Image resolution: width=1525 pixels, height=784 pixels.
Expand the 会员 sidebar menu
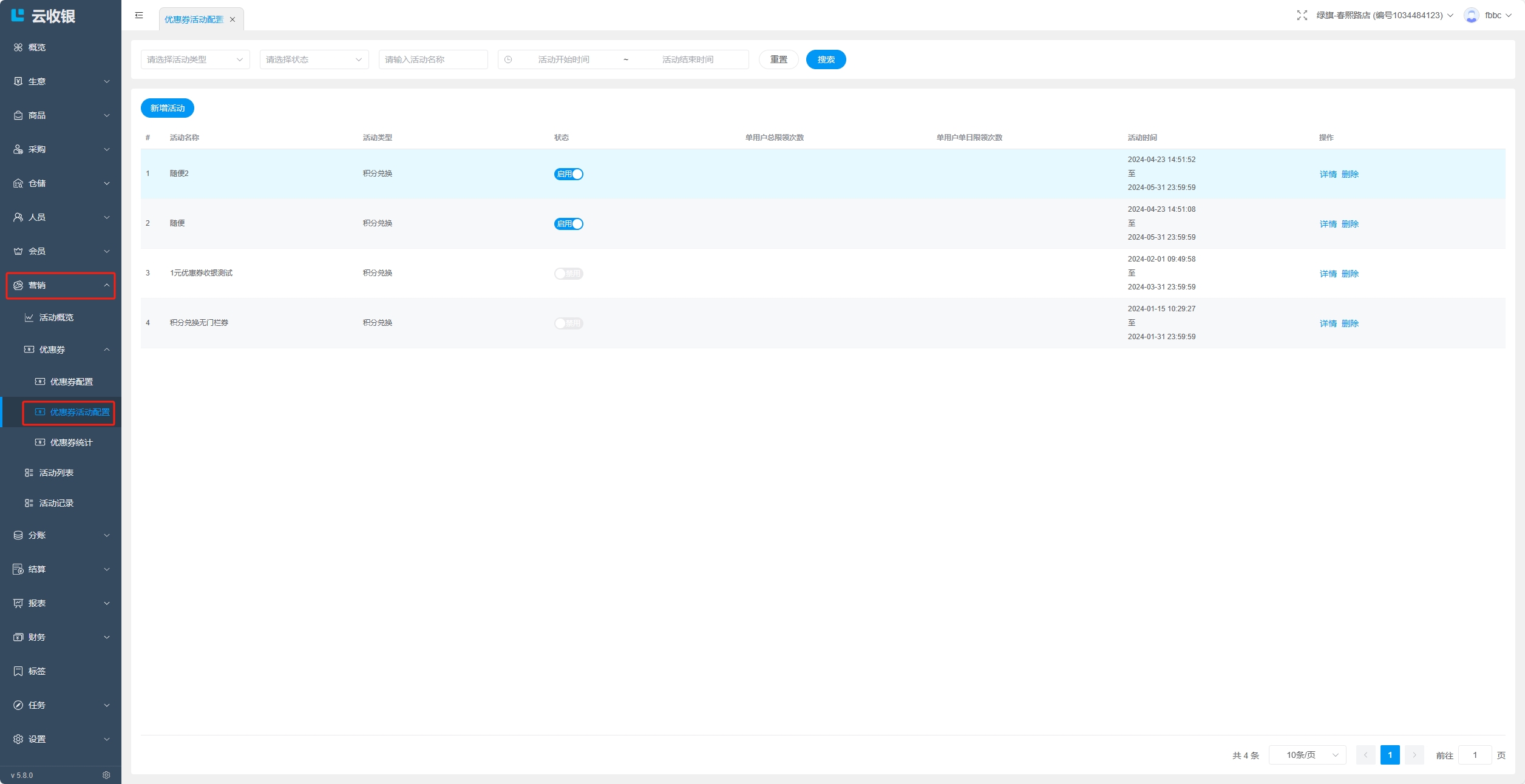pos(61,251)
